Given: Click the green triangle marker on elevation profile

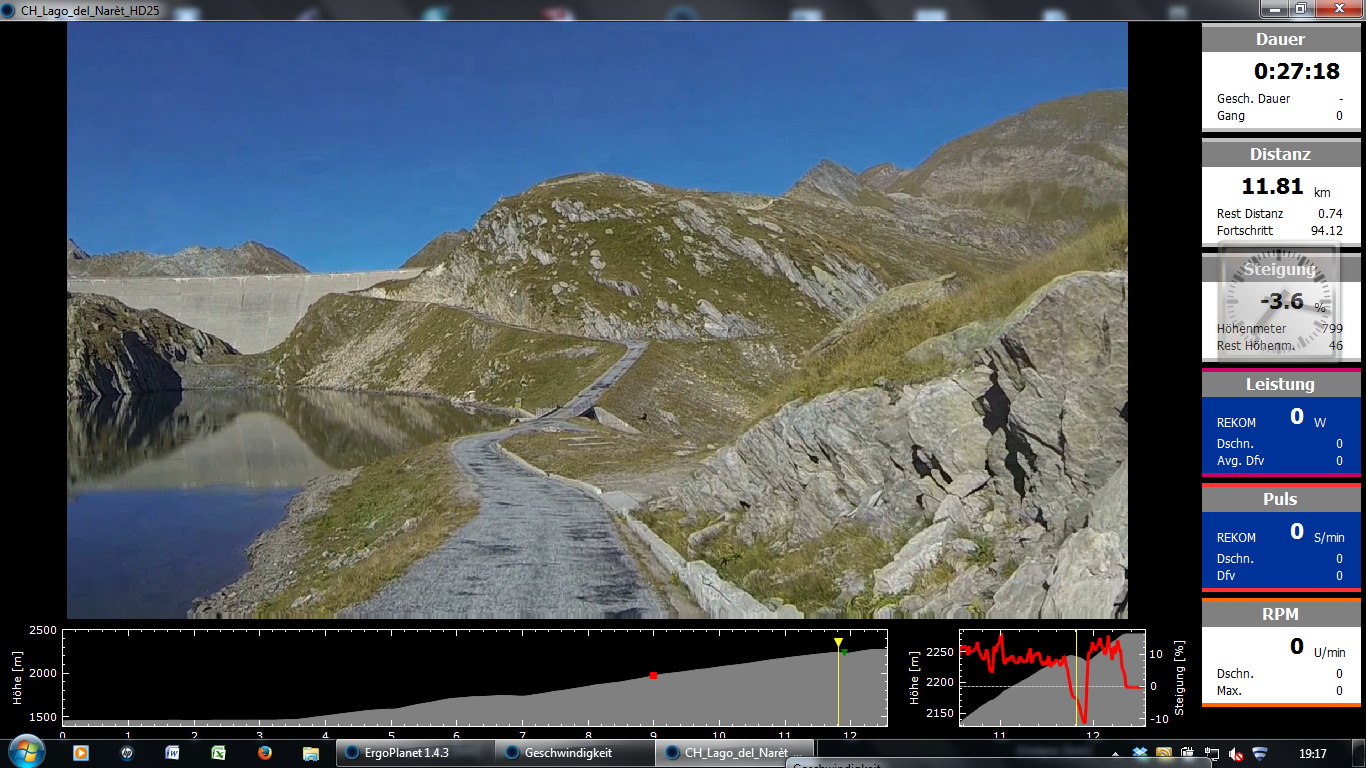Looking at the screenshot, I should (x=844, y=653).
